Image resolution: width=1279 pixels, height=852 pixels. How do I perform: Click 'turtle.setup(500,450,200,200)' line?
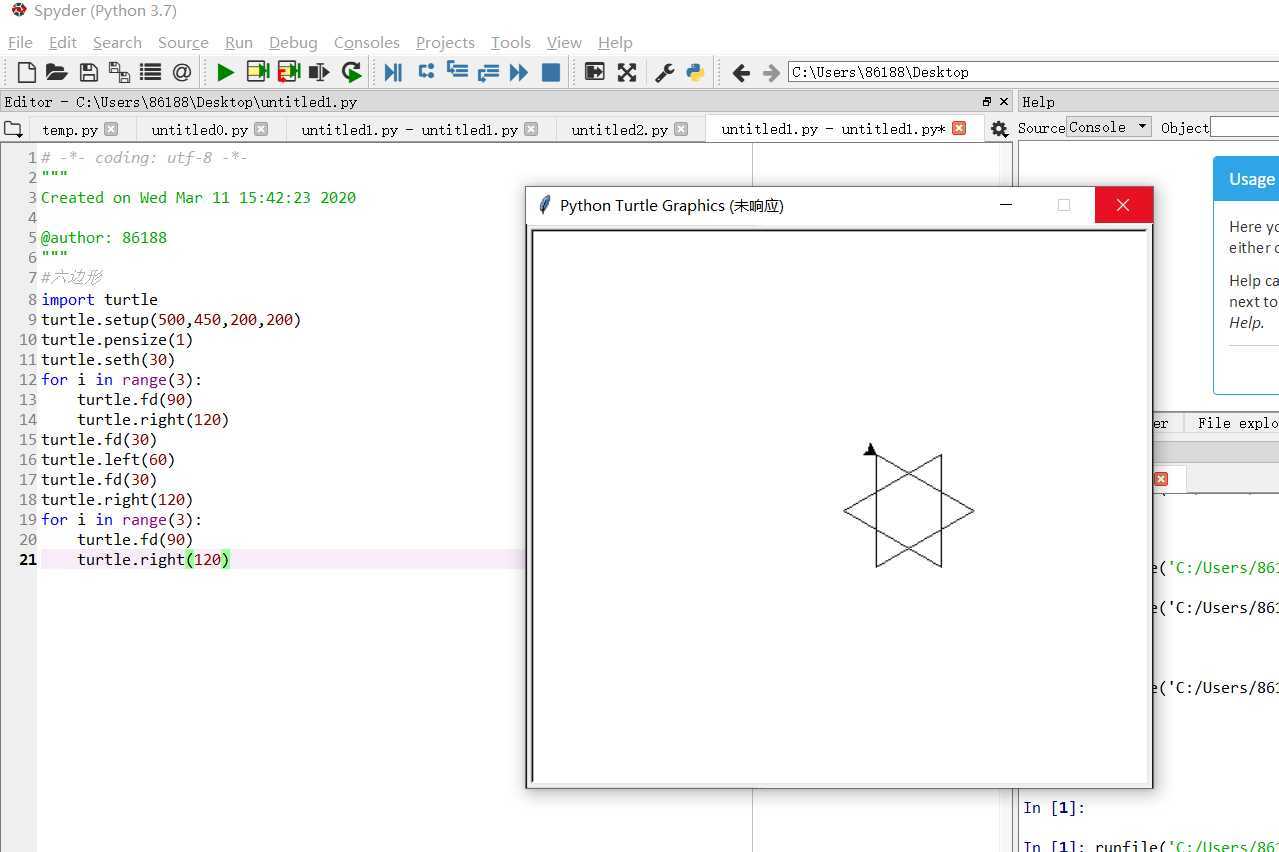point(171,319)
